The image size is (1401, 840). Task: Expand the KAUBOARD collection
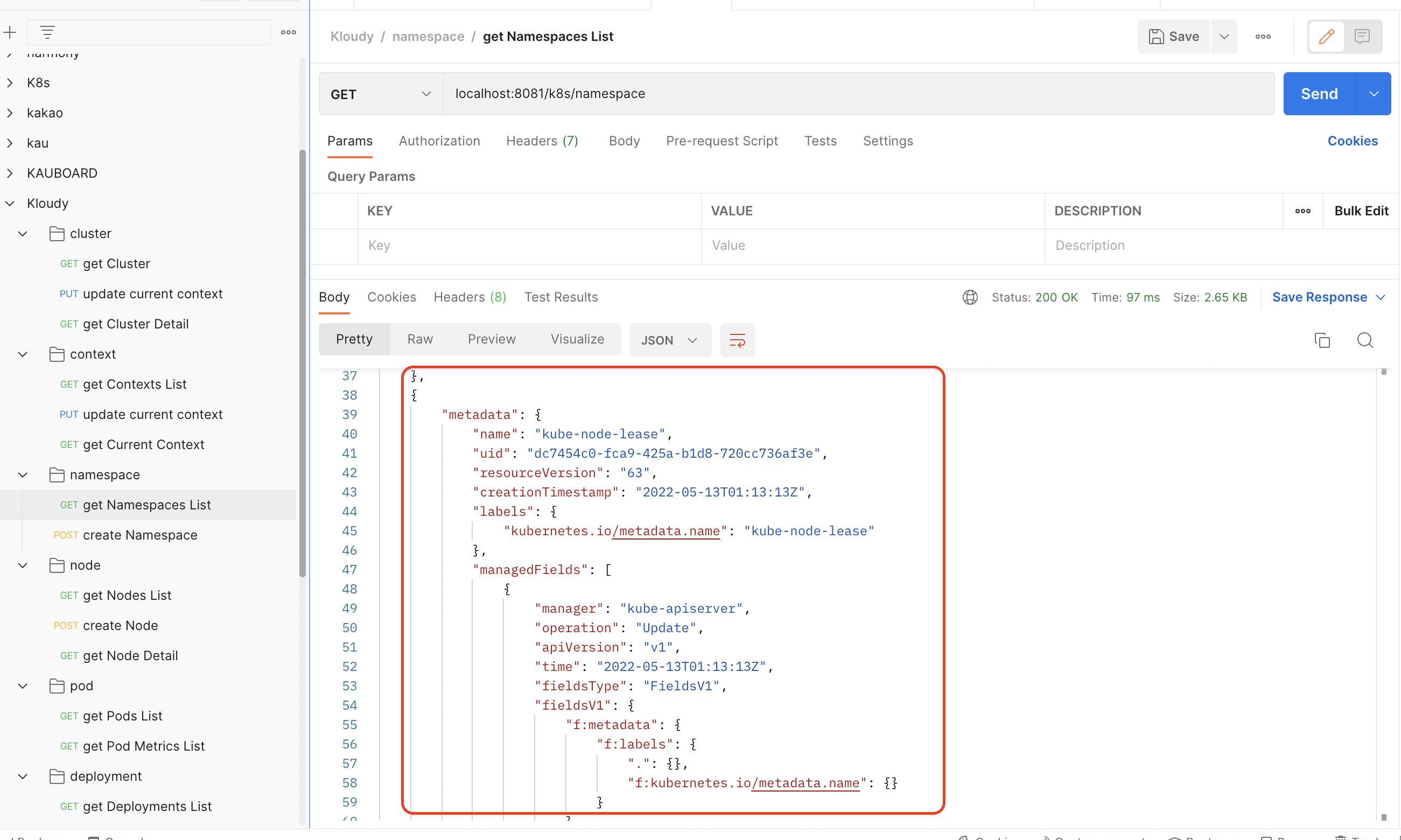[10, 173]
